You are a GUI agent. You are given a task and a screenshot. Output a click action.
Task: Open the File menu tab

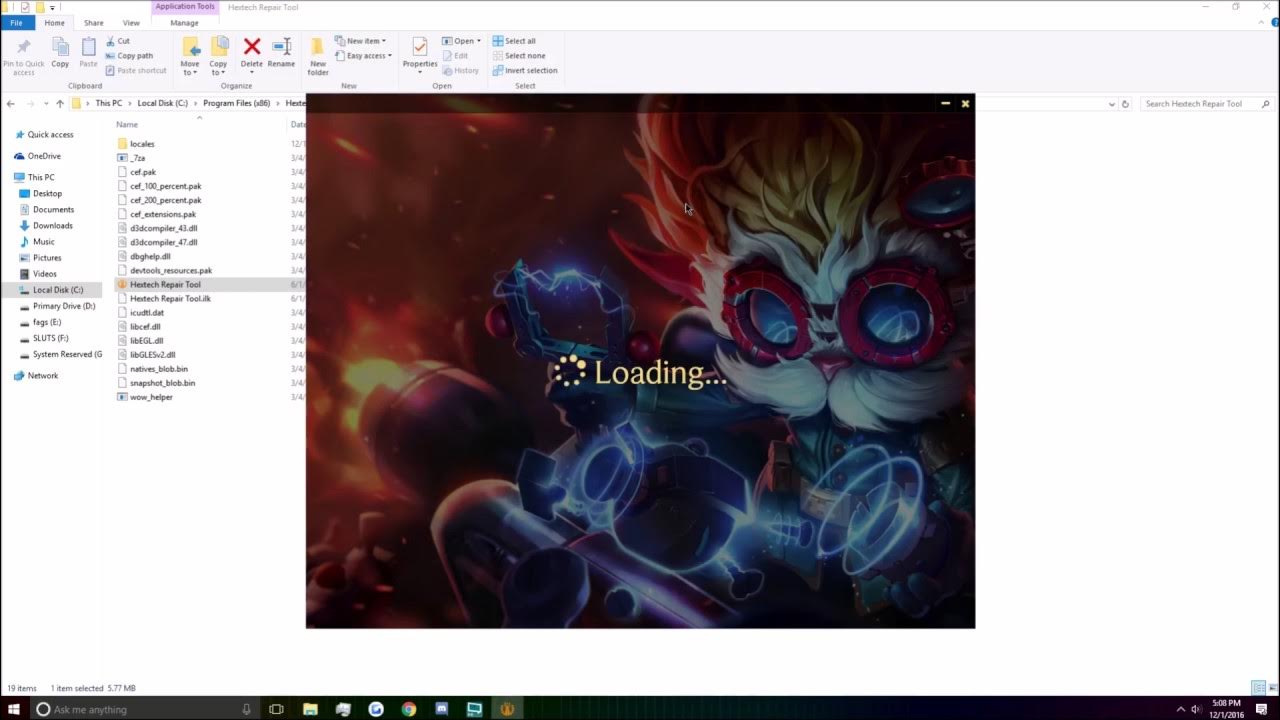(16, 23)
